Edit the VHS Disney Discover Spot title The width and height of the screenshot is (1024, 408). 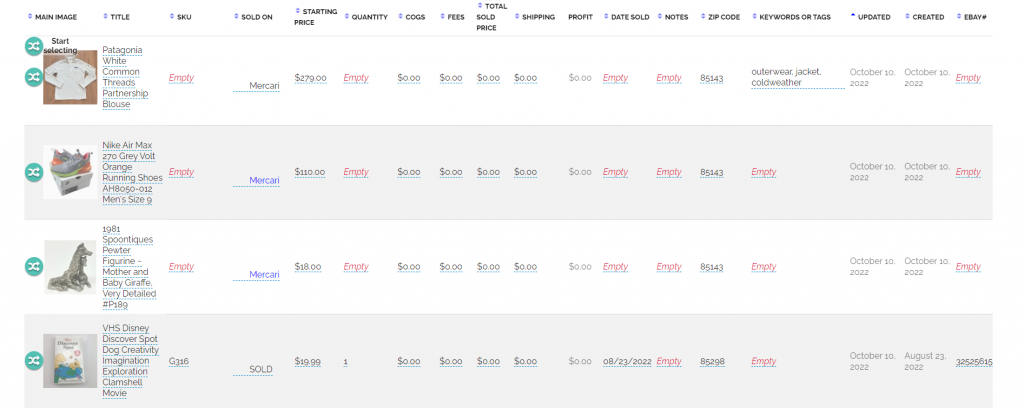(x=131, y=360)
